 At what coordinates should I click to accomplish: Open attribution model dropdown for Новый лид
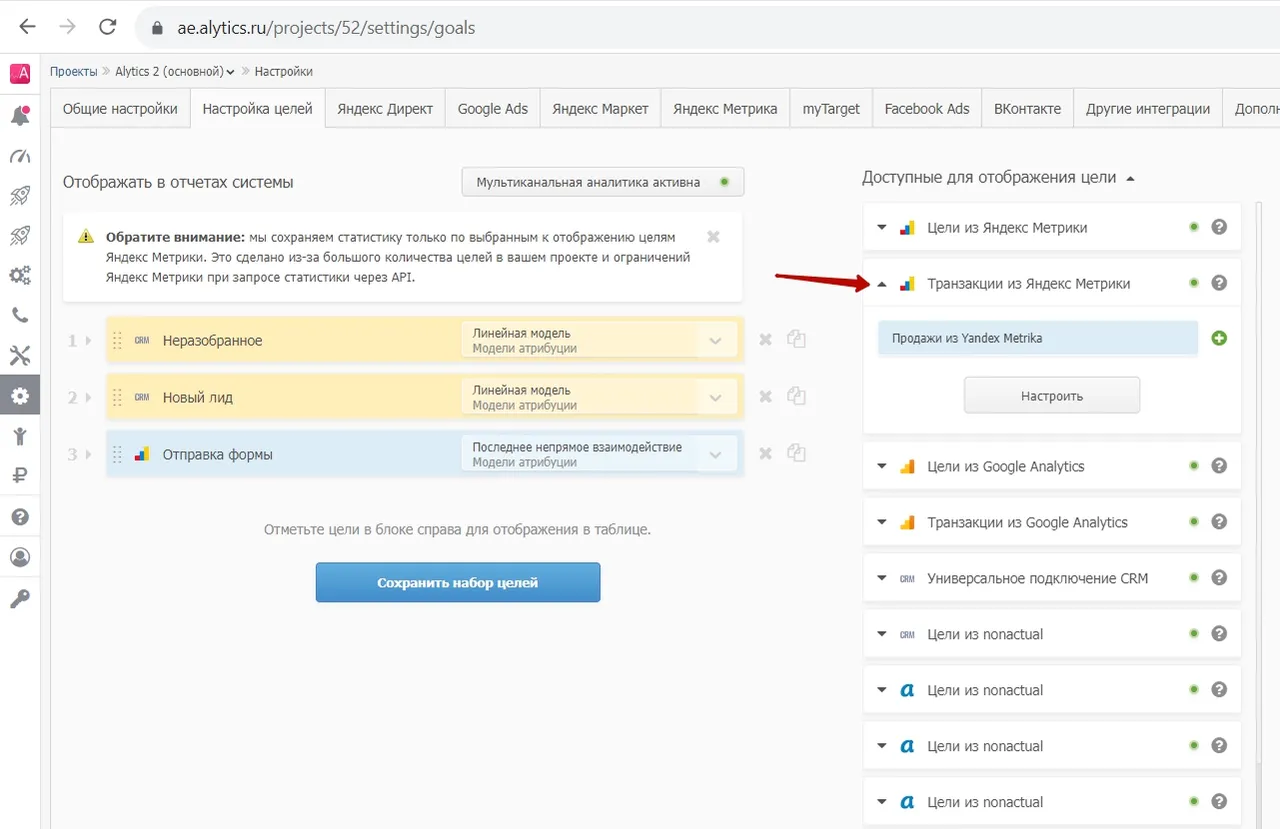tap(599, 397)
